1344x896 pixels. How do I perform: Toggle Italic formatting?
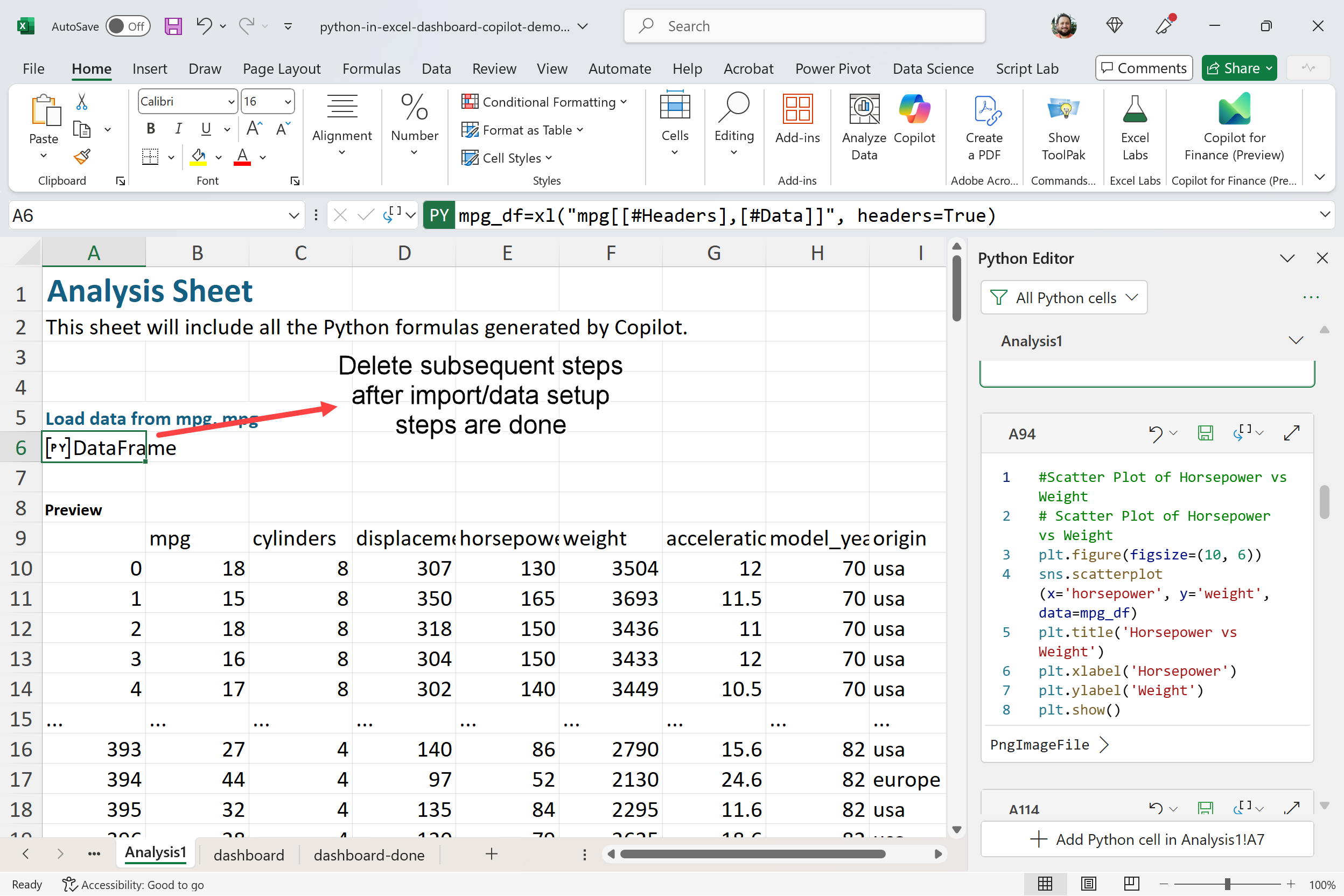[x=178, y=129]
